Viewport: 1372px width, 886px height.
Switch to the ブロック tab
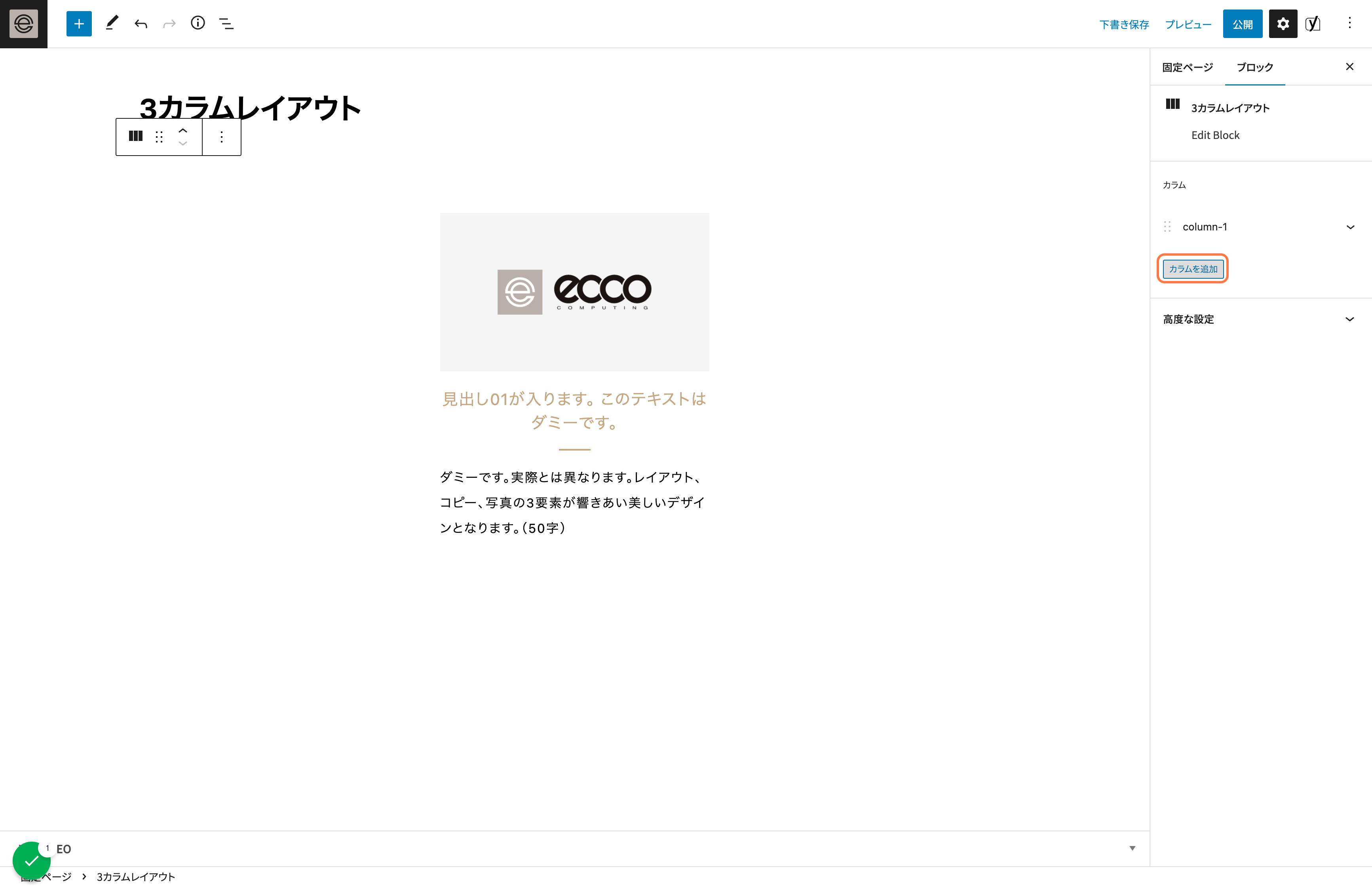point(1255,67)
